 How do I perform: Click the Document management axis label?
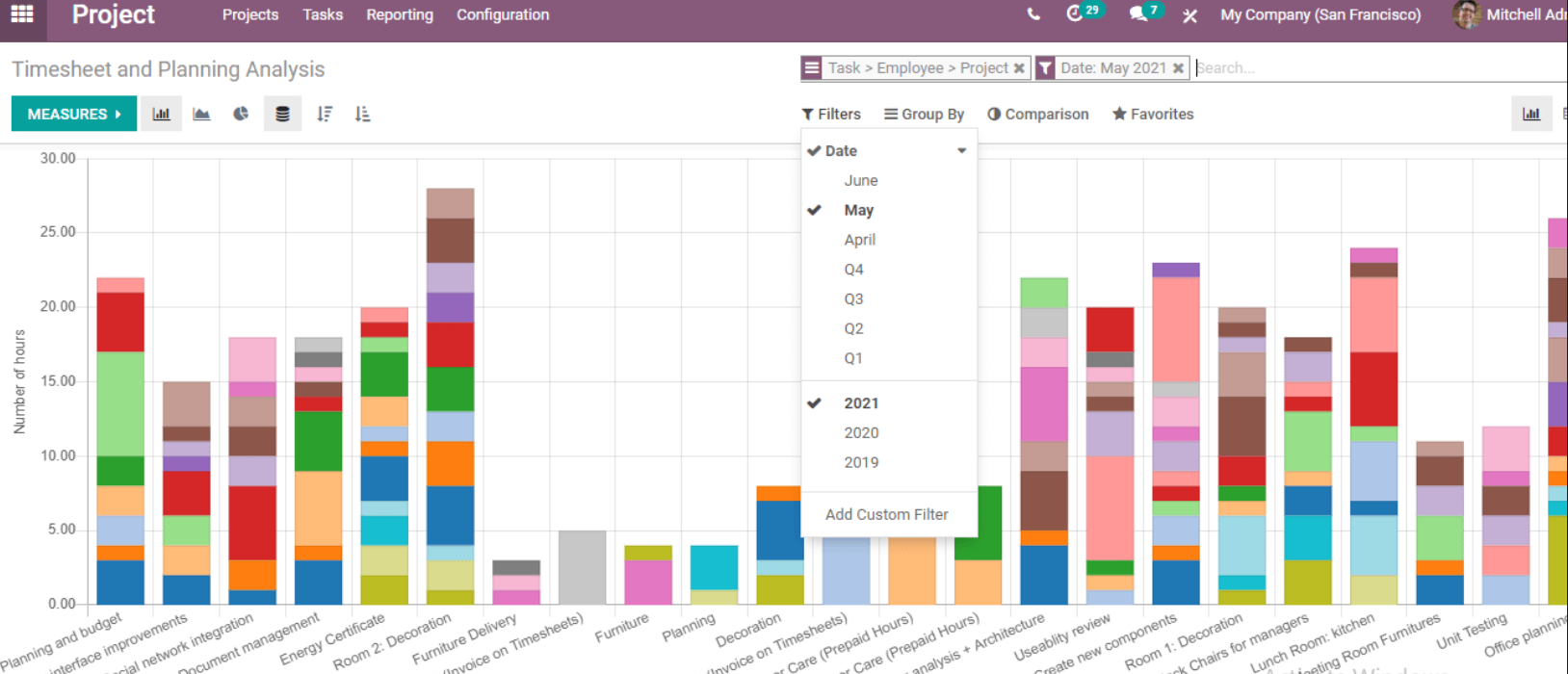coord(248,644)
